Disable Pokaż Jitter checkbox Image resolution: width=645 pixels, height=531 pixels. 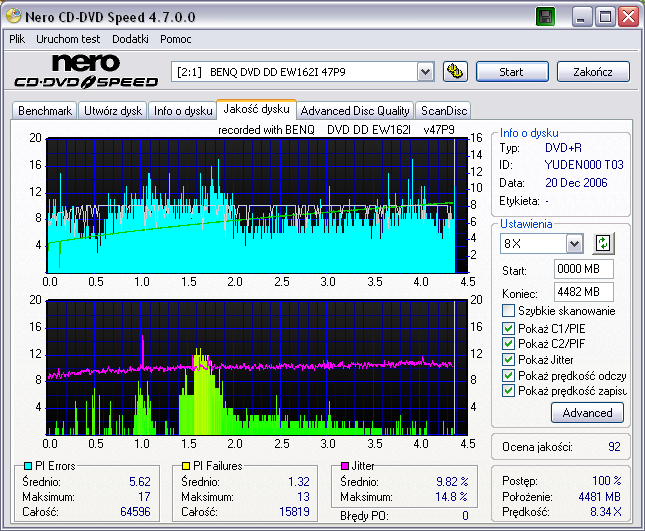point(508,359)
